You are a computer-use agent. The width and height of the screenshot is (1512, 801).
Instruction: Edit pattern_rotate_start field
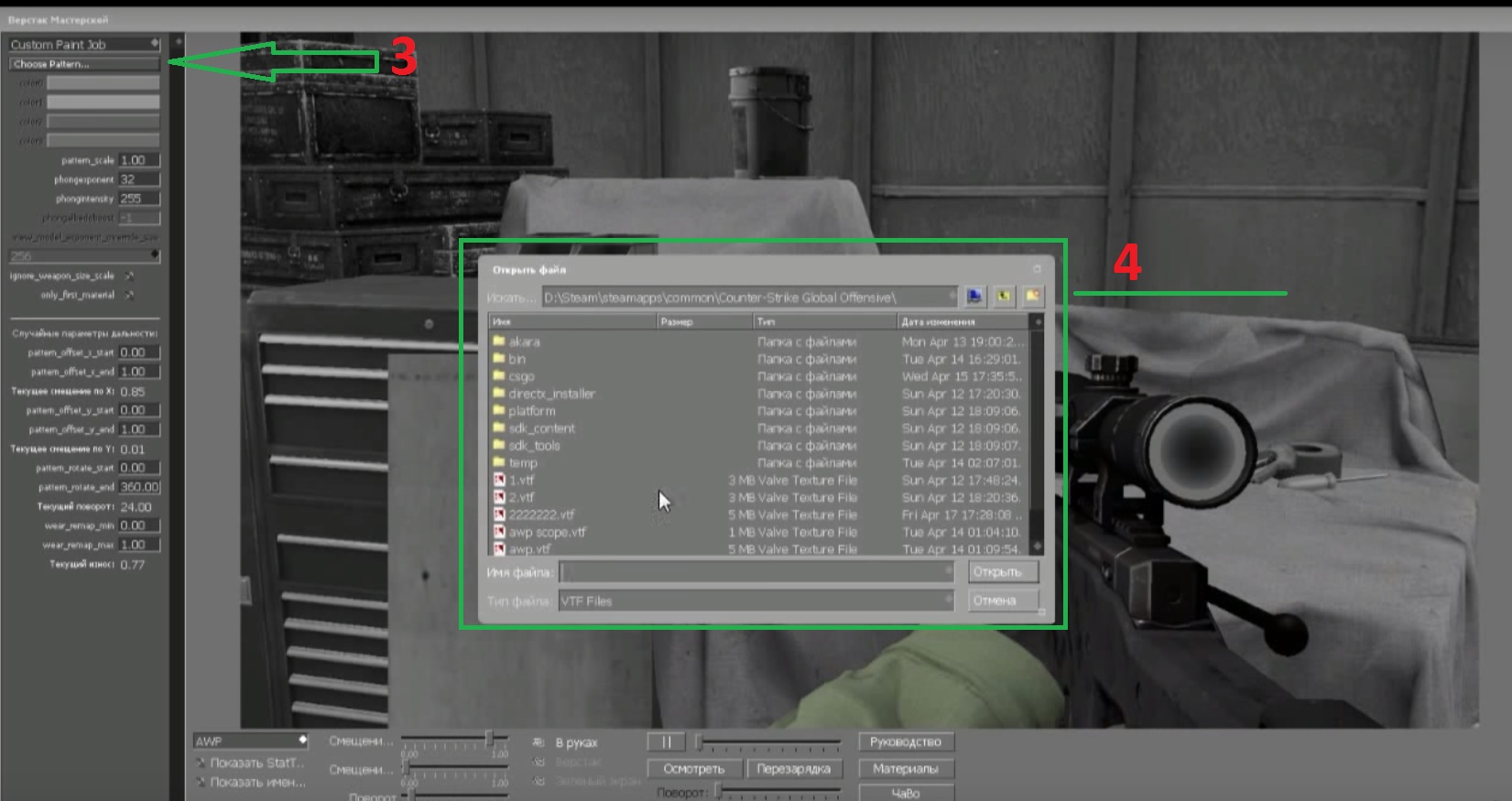pyautogui.click(x=139, y=468)
